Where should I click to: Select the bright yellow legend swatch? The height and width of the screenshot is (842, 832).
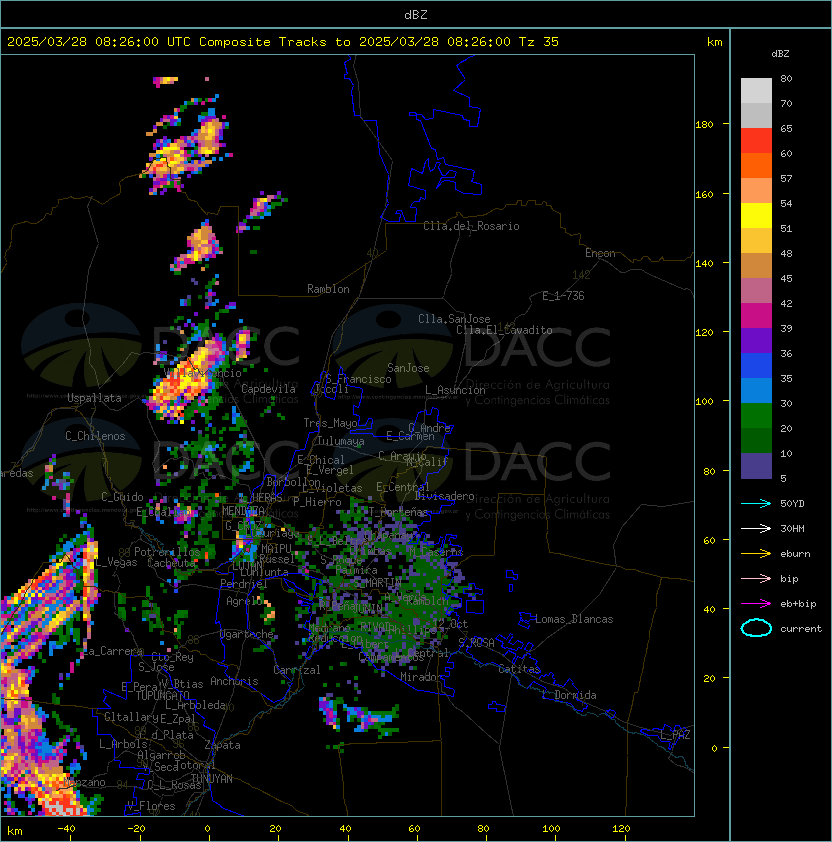(756, 215)
